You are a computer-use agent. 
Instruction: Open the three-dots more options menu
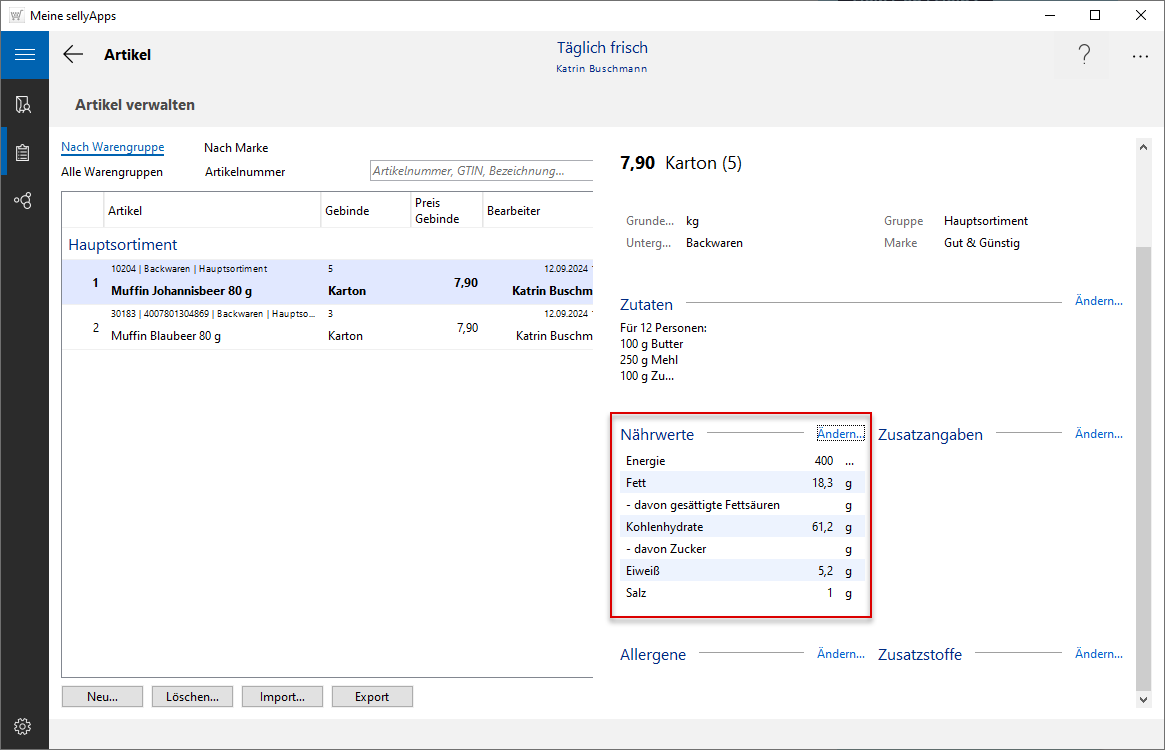[1140, 56]
